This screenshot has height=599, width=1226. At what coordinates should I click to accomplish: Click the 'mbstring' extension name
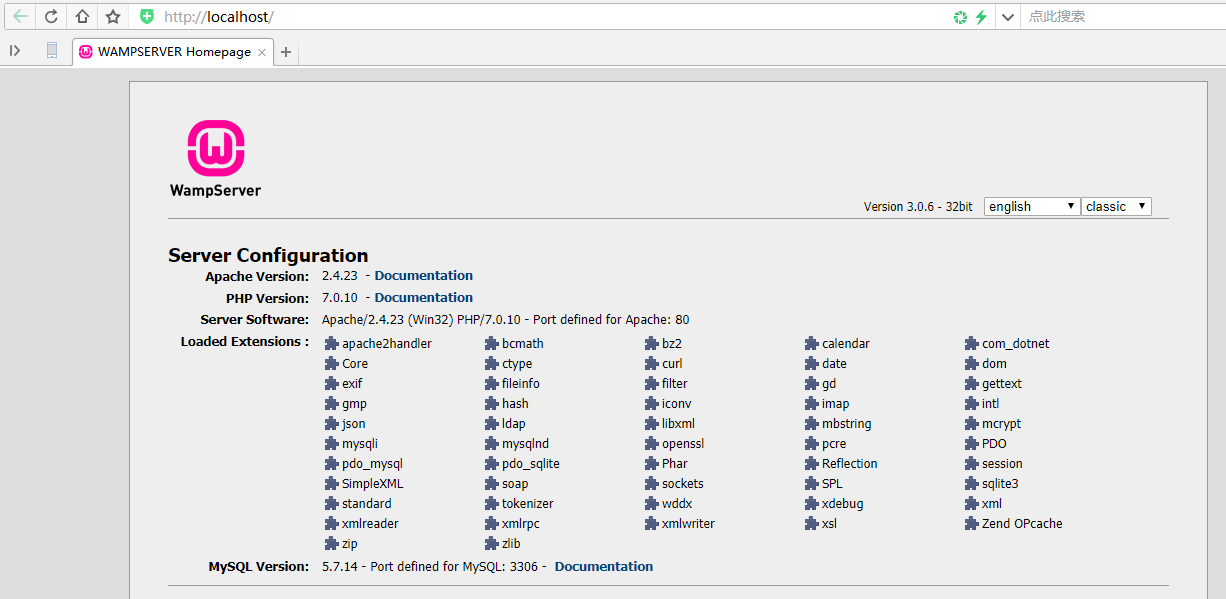coord(846,424)
